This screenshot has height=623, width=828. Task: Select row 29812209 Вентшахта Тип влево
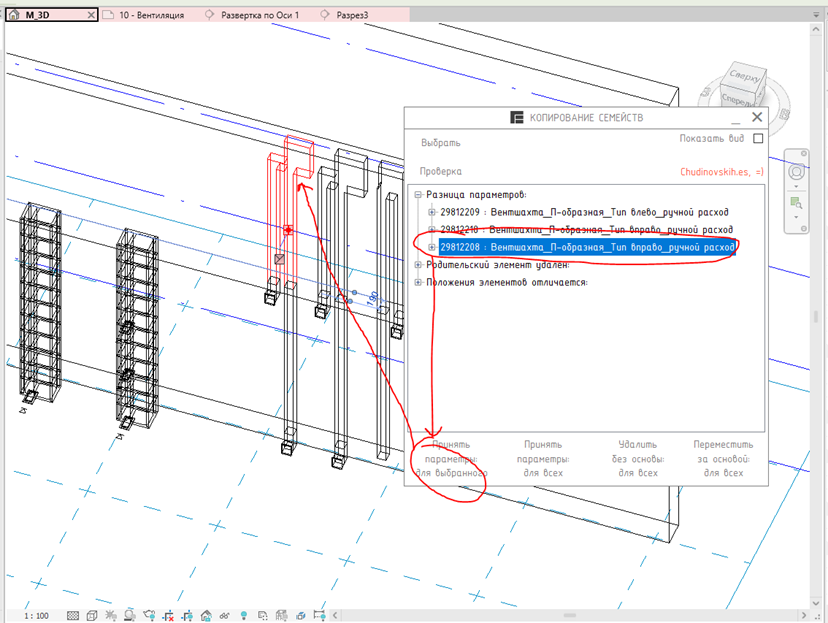pos(584,212)
